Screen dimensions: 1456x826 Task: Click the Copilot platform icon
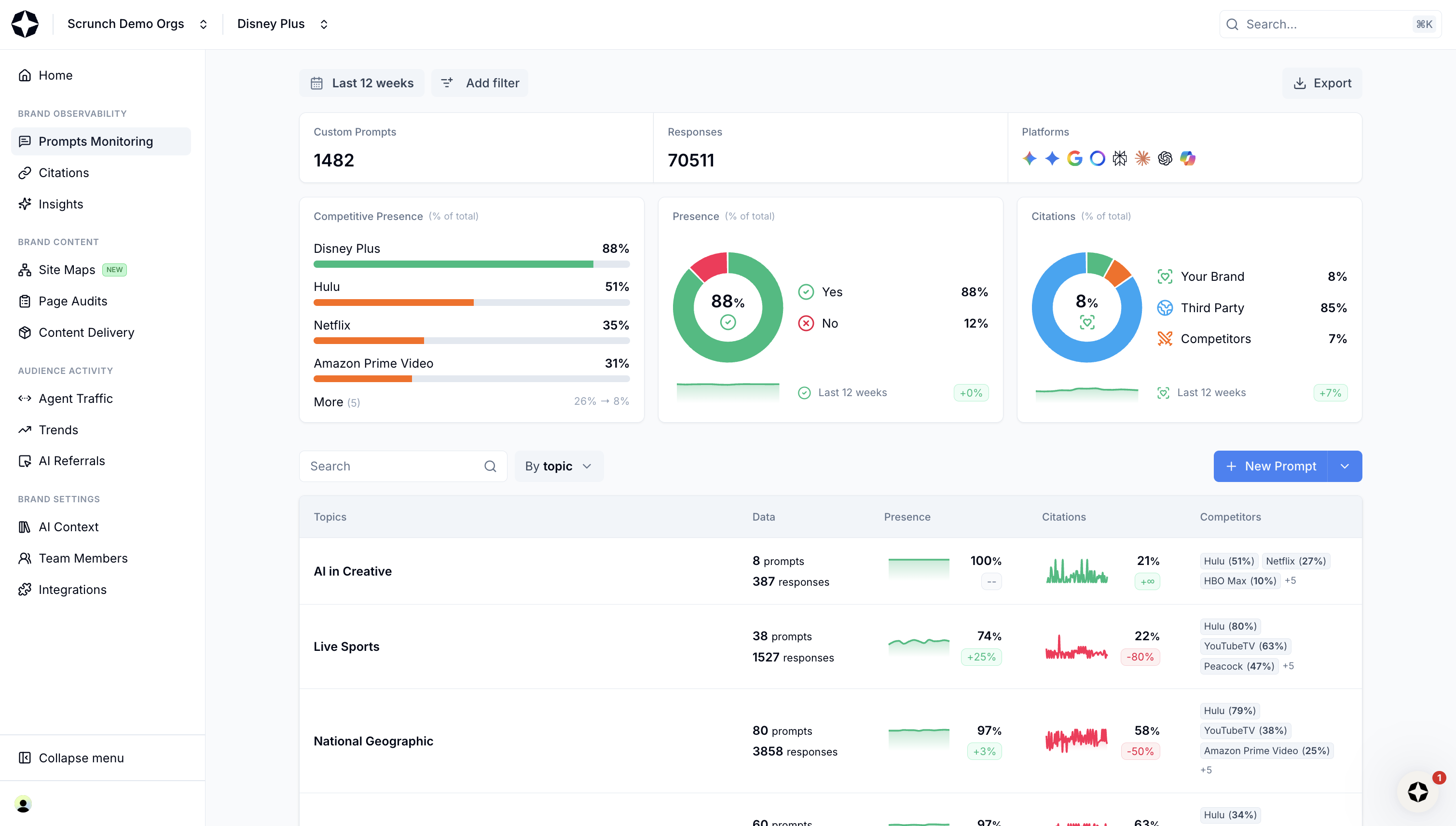pyautogui.click(x=1188, y=158)
